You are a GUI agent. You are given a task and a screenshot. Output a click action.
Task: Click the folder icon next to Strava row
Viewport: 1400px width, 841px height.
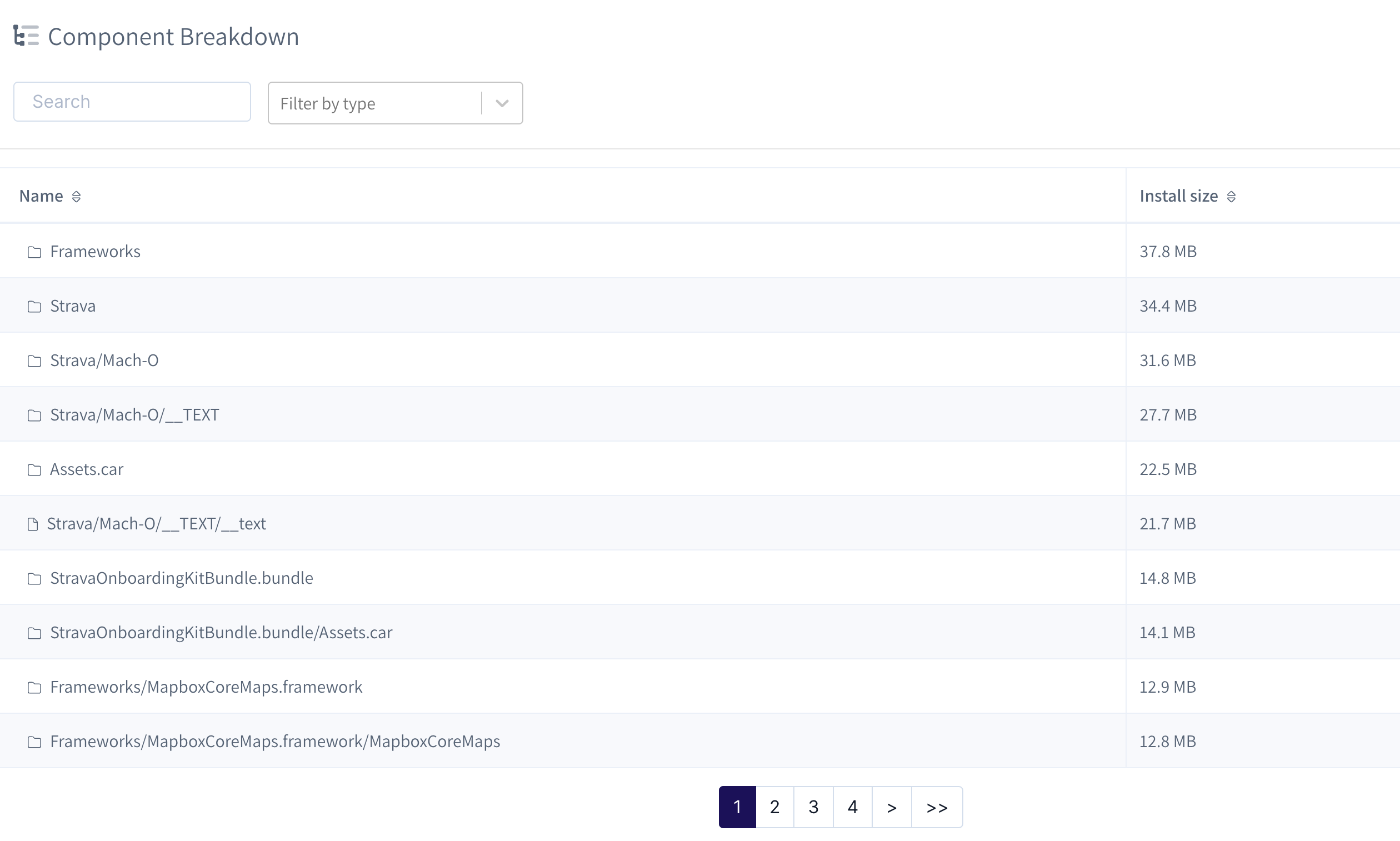pyautogui.click(x=34, y=306)
